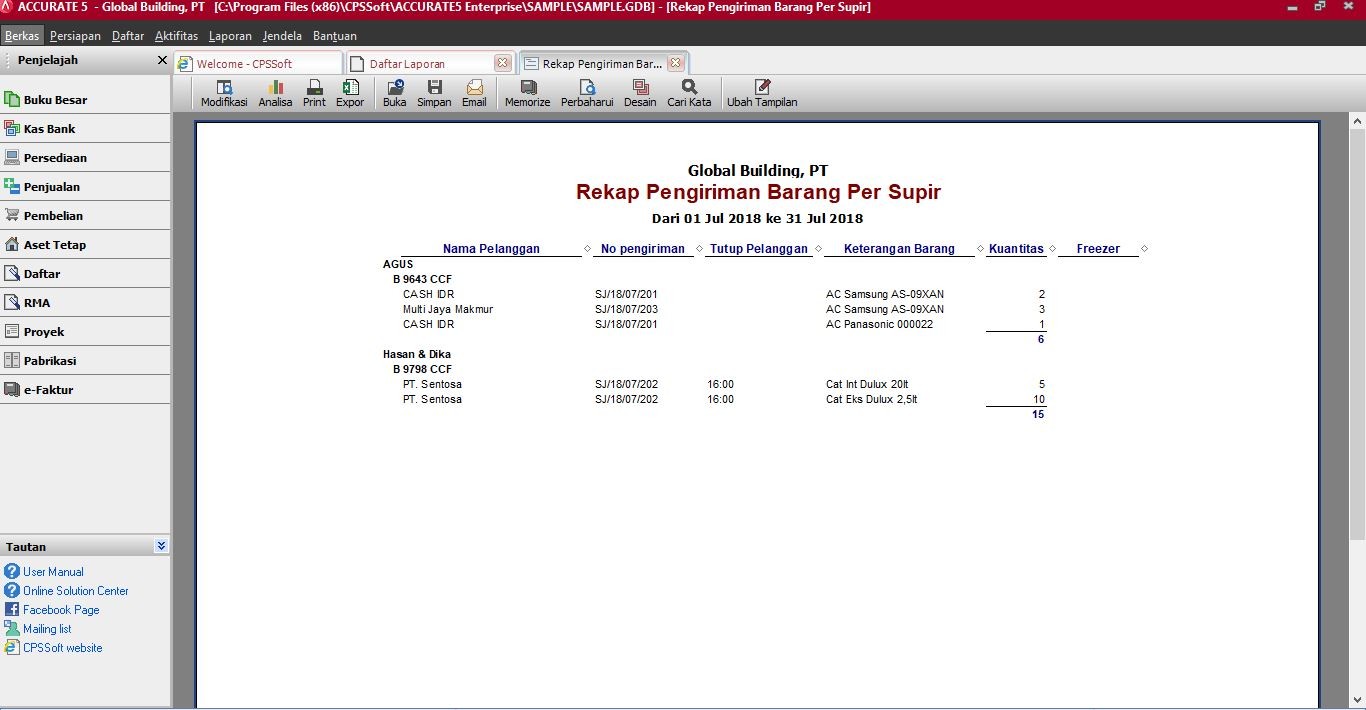The image size is (1366, 710).
Task: Refresh report using Perbaharui icon
Action: point(587,93)
